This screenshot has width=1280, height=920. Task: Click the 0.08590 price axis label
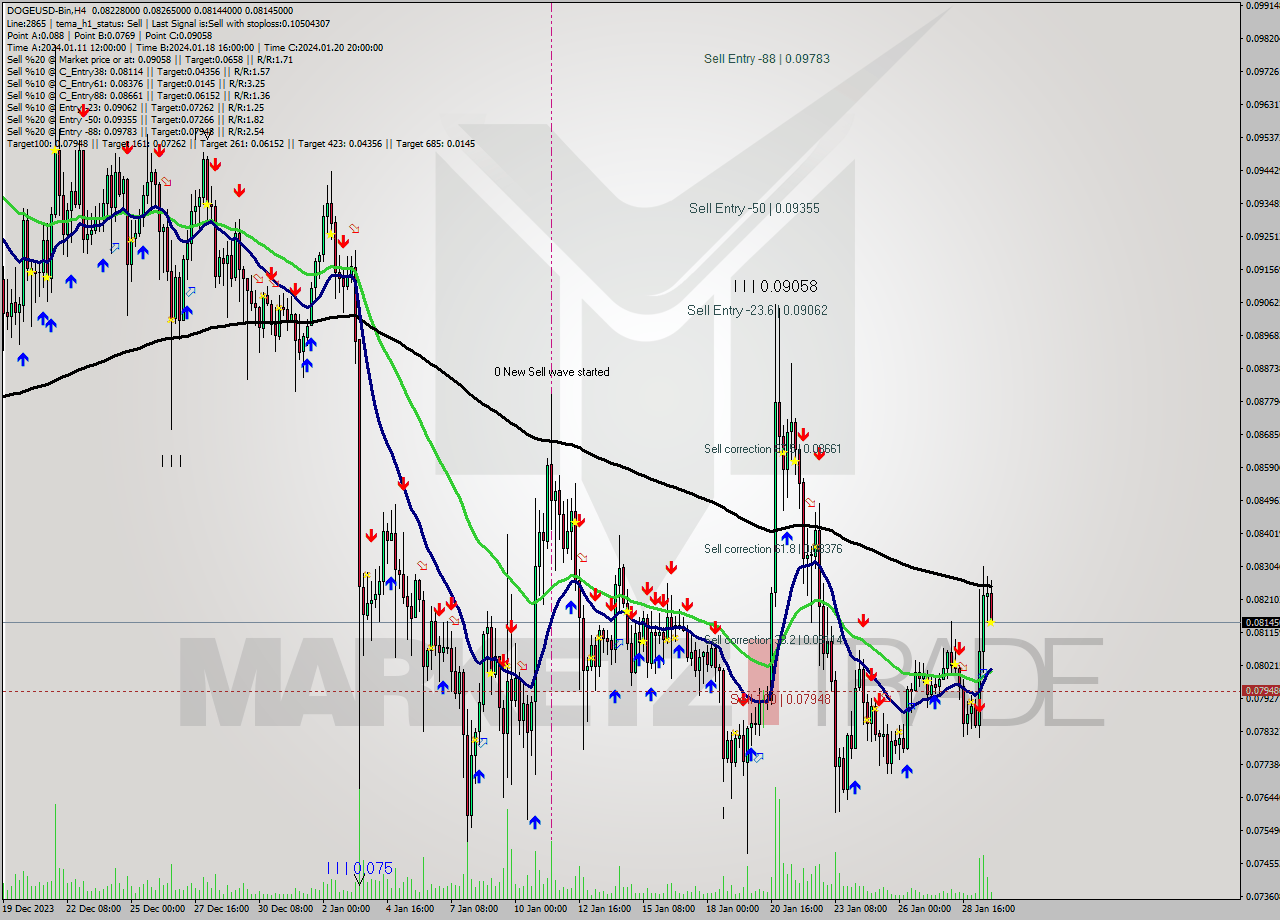[1262, 467]
